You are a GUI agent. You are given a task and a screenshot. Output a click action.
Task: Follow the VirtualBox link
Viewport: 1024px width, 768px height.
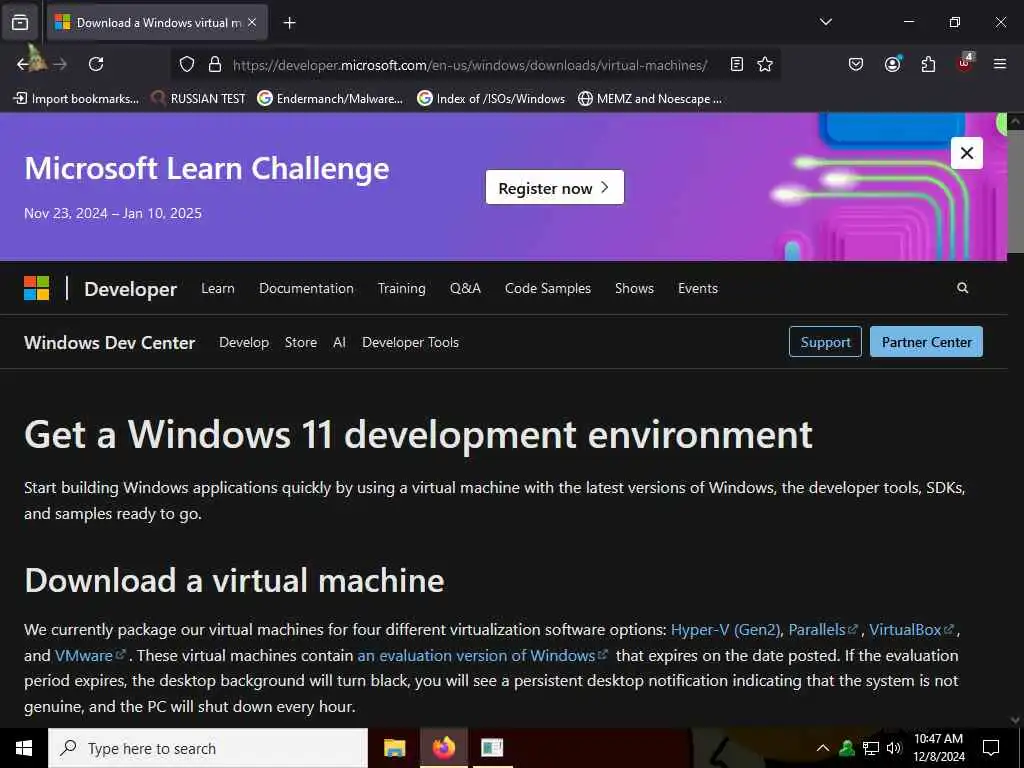tap(911, 630)
